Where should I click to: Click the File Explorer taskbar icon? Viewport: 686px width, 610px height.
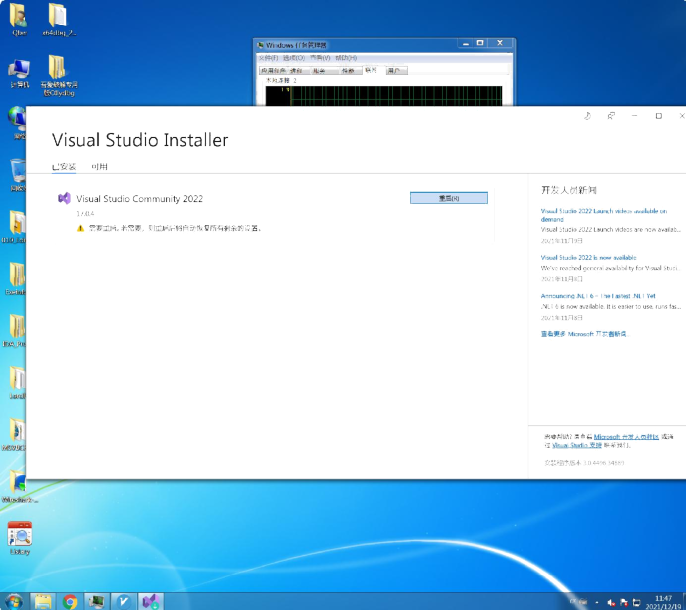(43, 601)
